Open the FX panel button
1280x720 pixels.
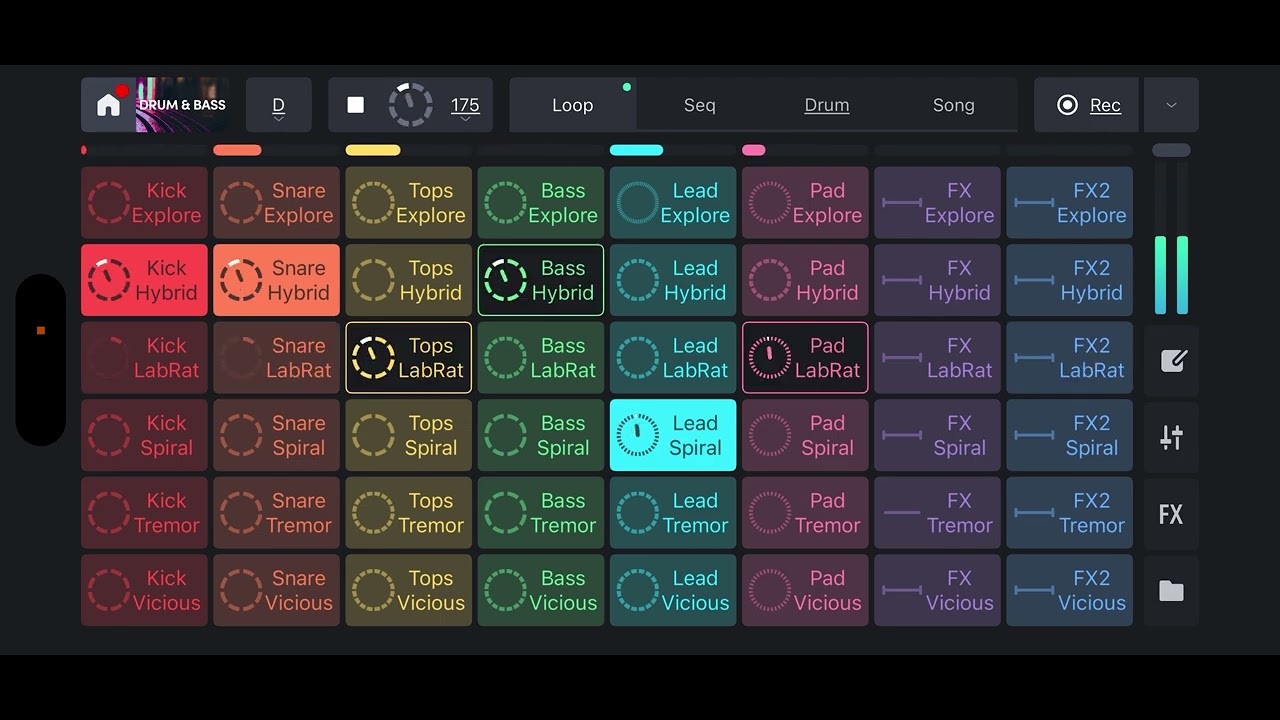(x=1172, y=514)
